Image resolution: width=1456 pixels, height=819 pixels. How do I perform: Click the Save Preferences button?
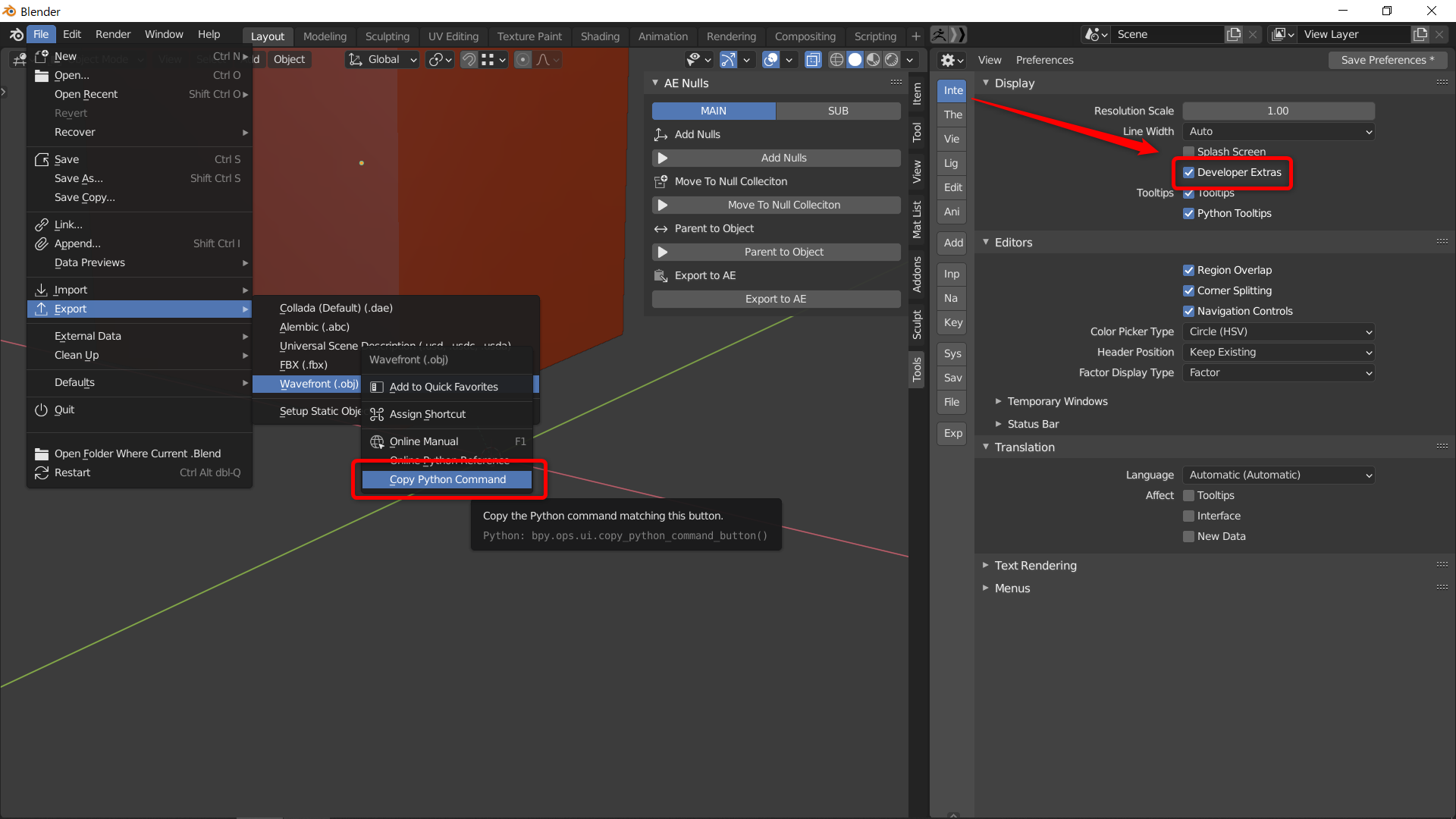(x=1387, y=60)
